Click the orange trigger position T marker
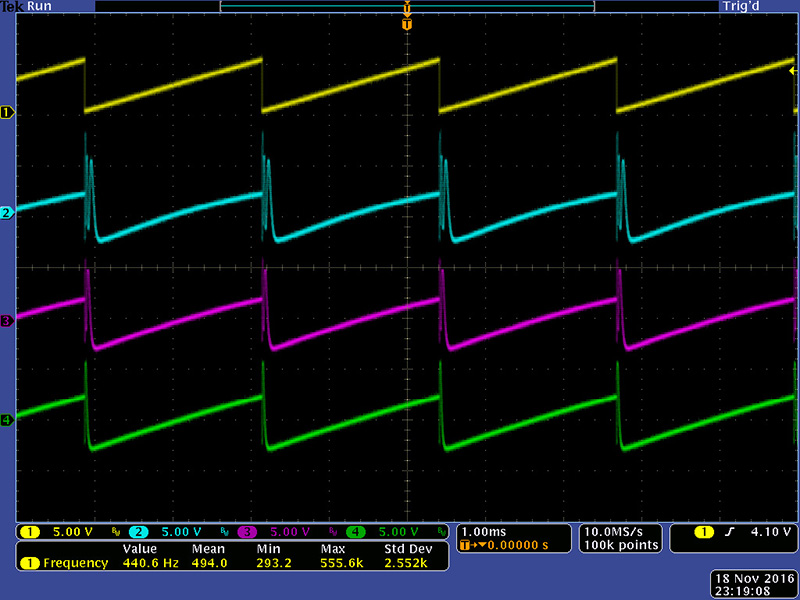The height and width of the screenshot is (600, 800). coord(407,24)
